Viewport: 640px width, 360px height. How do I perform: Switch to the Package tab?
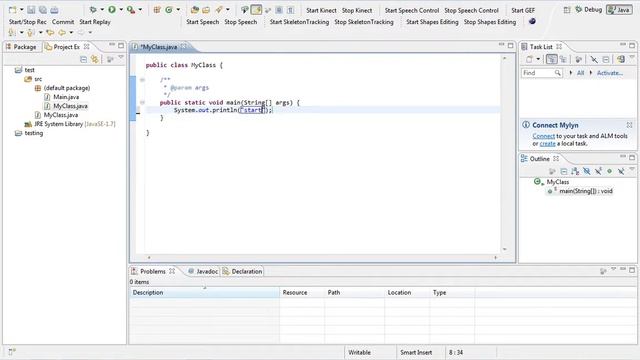[x=21, y=47]
